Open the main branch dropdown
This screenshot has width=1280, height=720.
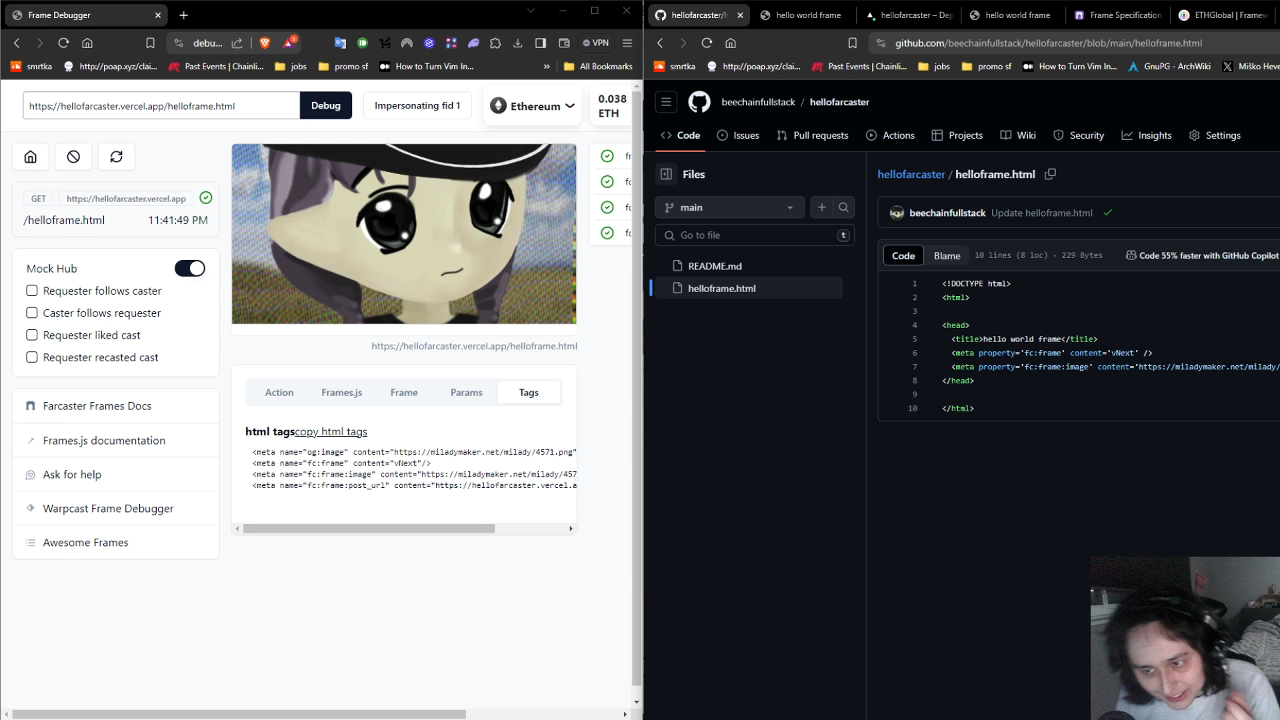(730, 207)
